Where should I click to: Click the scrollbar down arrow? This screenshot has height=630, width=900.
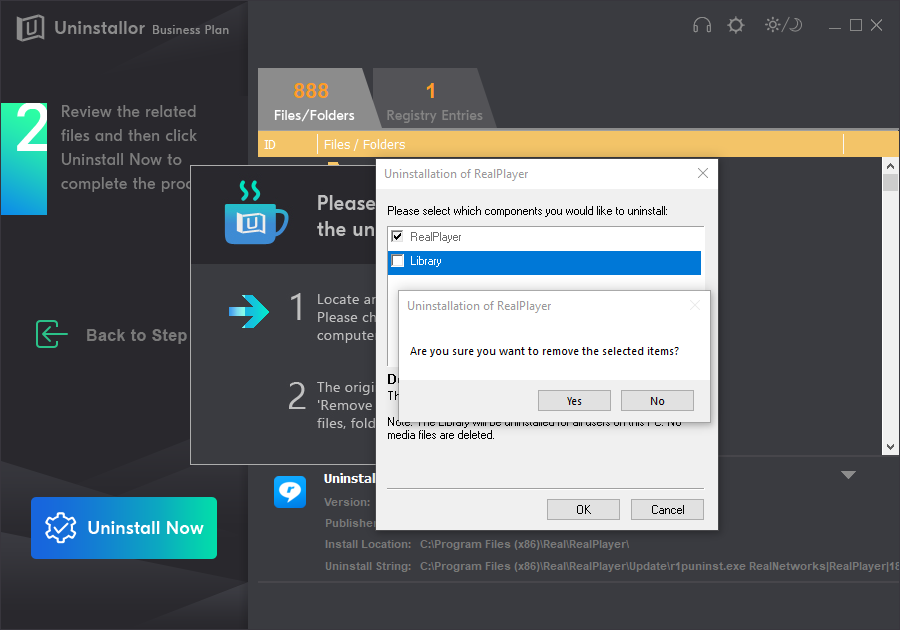[x=890, y=446]
